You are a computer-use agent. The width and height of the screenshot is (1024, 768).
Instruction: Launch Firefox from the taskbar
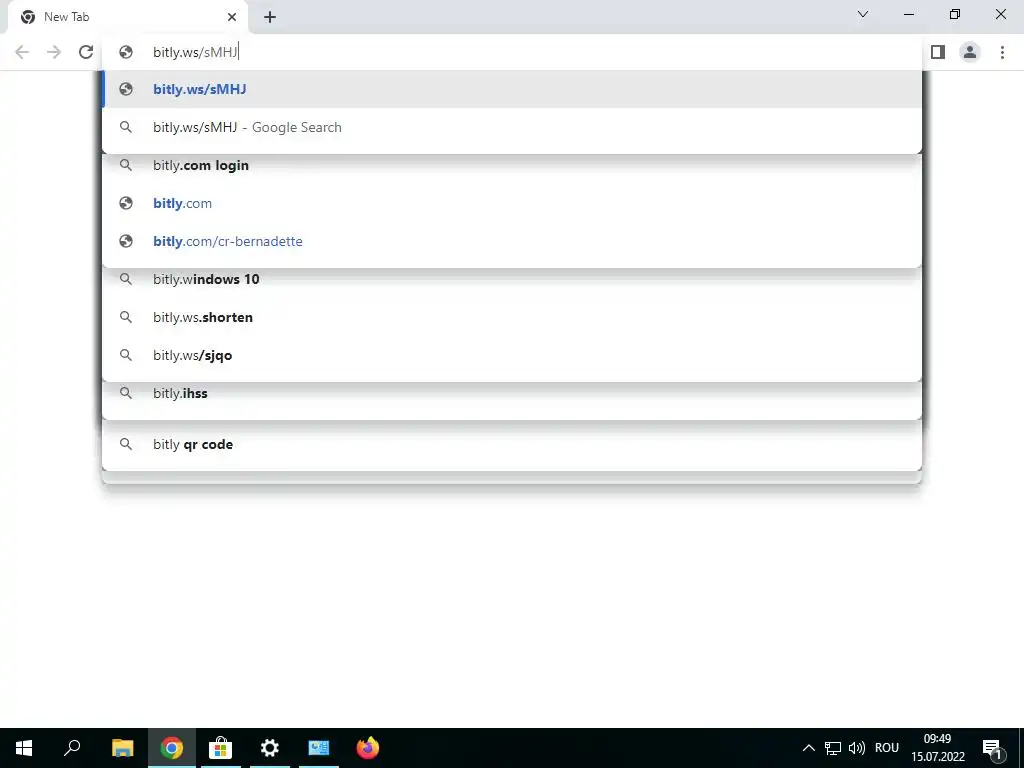[368, 748]
